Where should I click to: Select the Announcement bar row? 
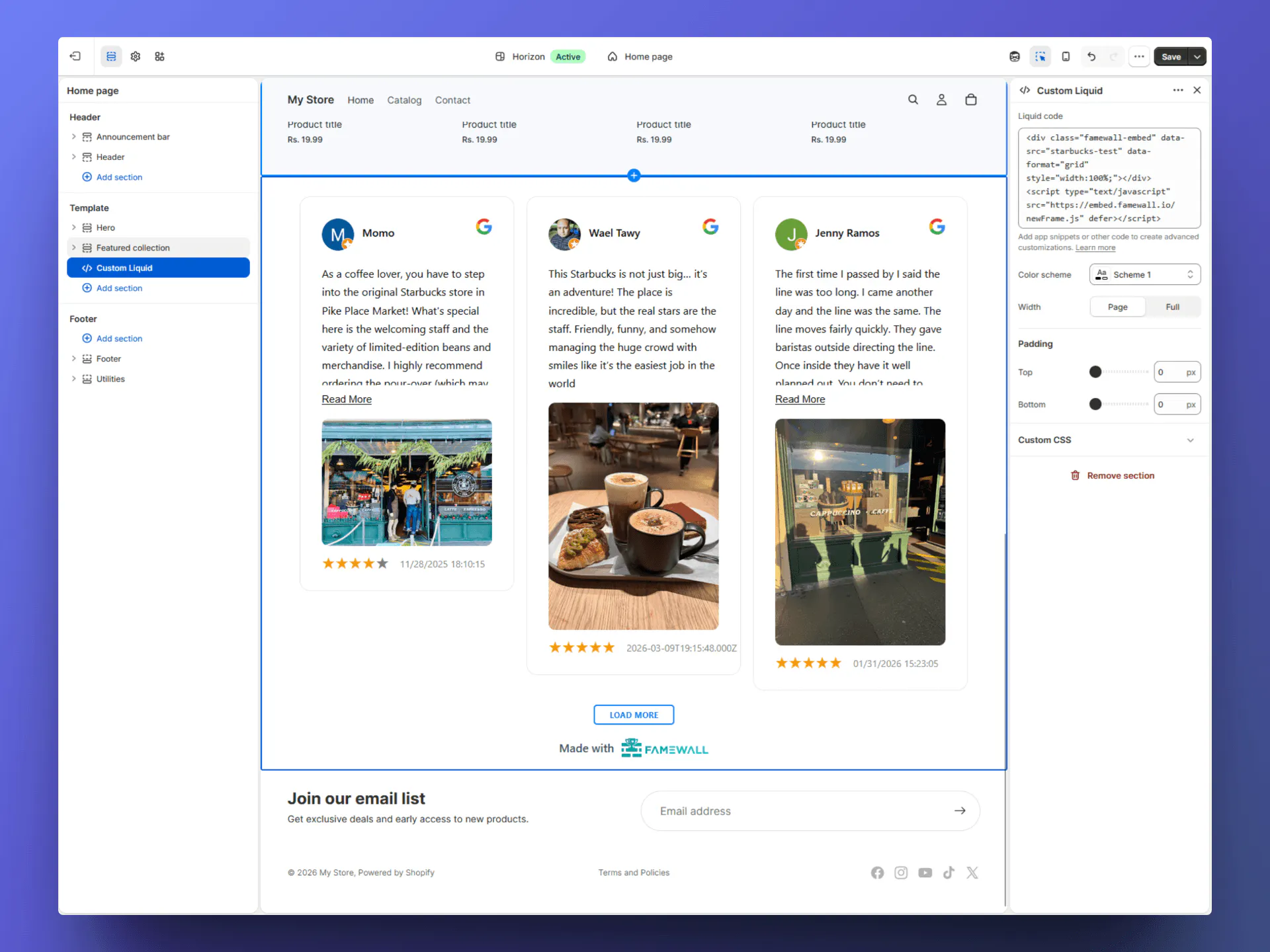point(158,137)
